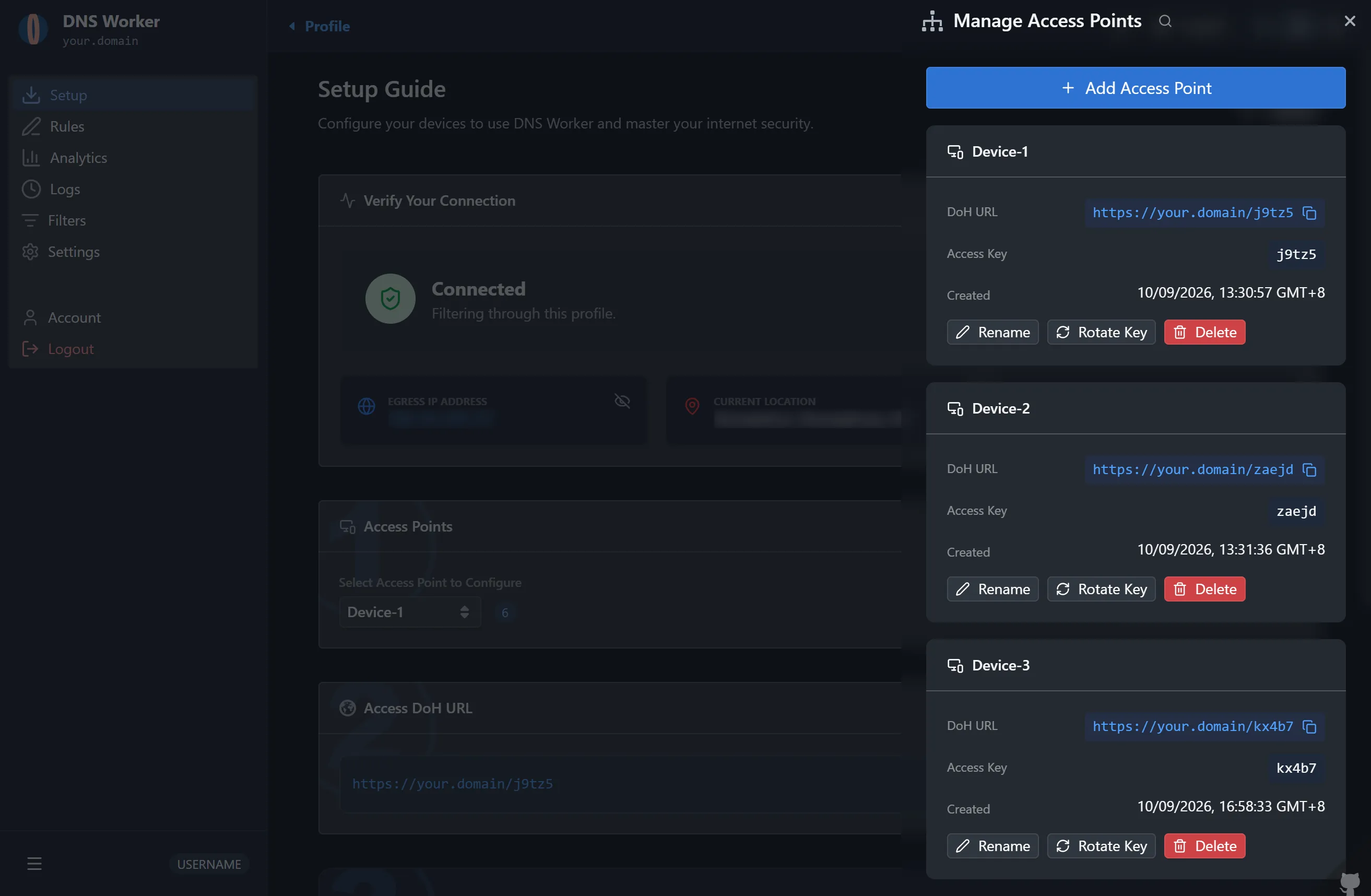Delete Device-1 access point
This screenshot has height=896, width=1371.
(1204, 333)
